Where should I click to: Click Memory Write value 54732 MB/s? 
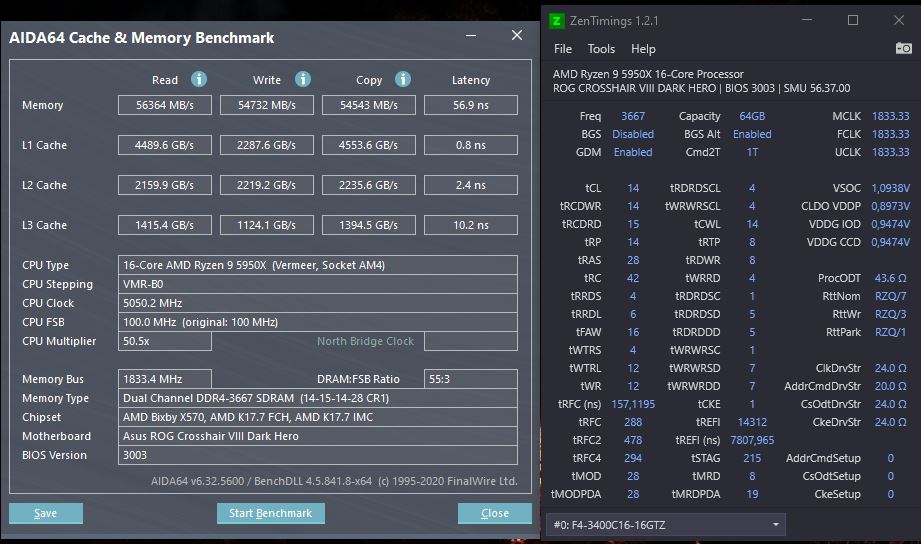267,105
